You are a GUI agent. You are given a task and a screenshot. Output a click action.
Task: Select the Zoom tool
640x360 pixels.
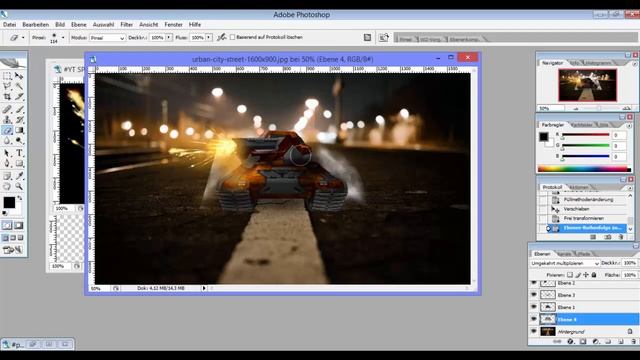click(x=19, y=187)
